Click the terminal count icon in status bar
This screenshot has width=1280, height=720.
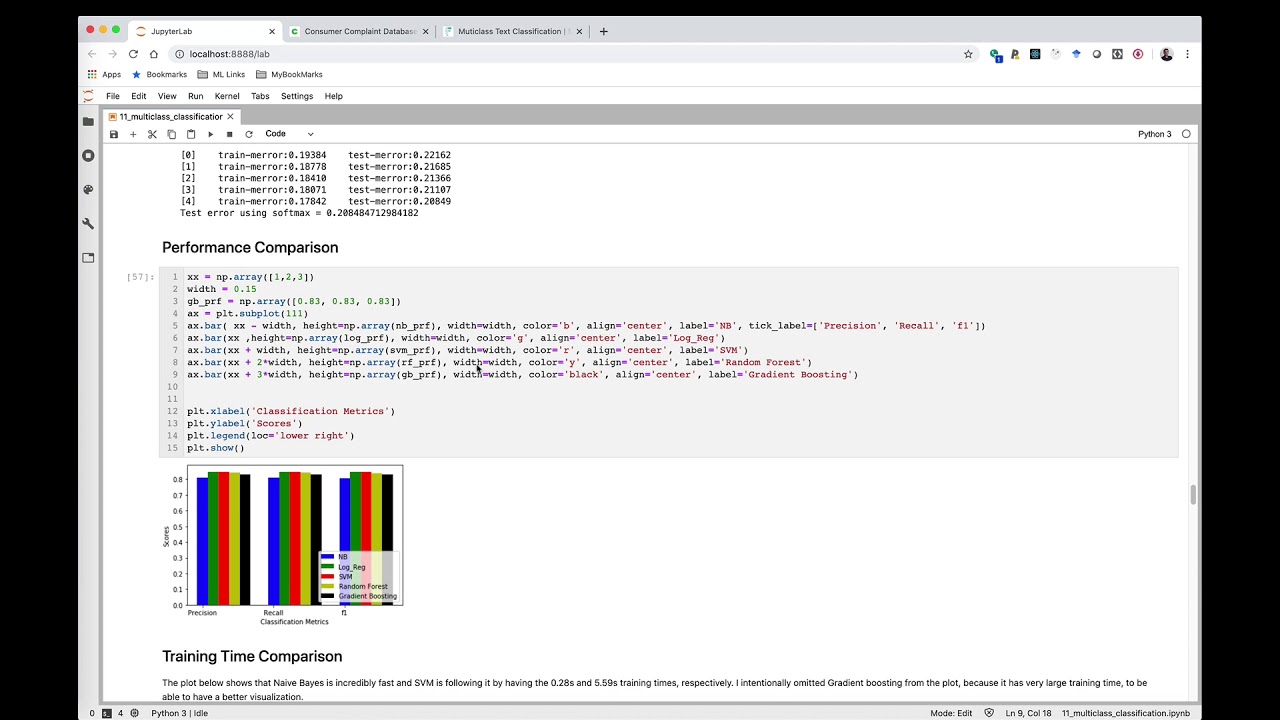(107, 713)
